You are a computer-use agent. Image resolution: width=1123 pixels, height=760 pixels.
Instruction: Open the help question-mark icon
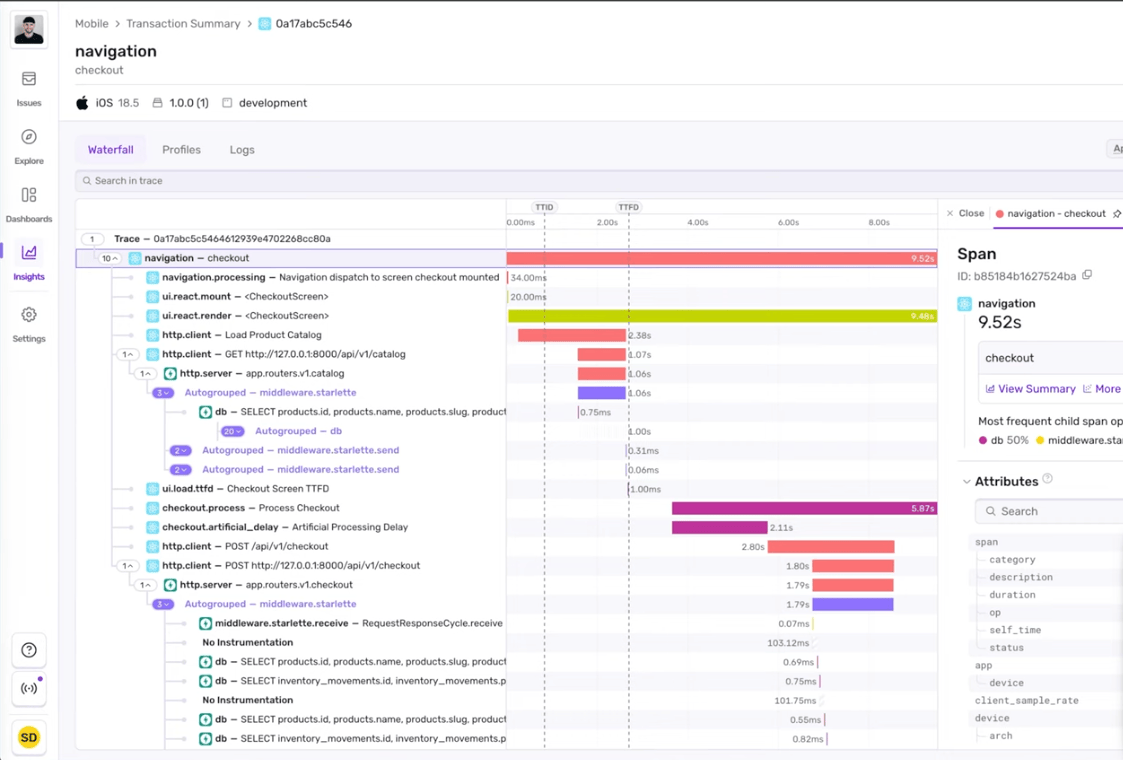pos(28,650)
